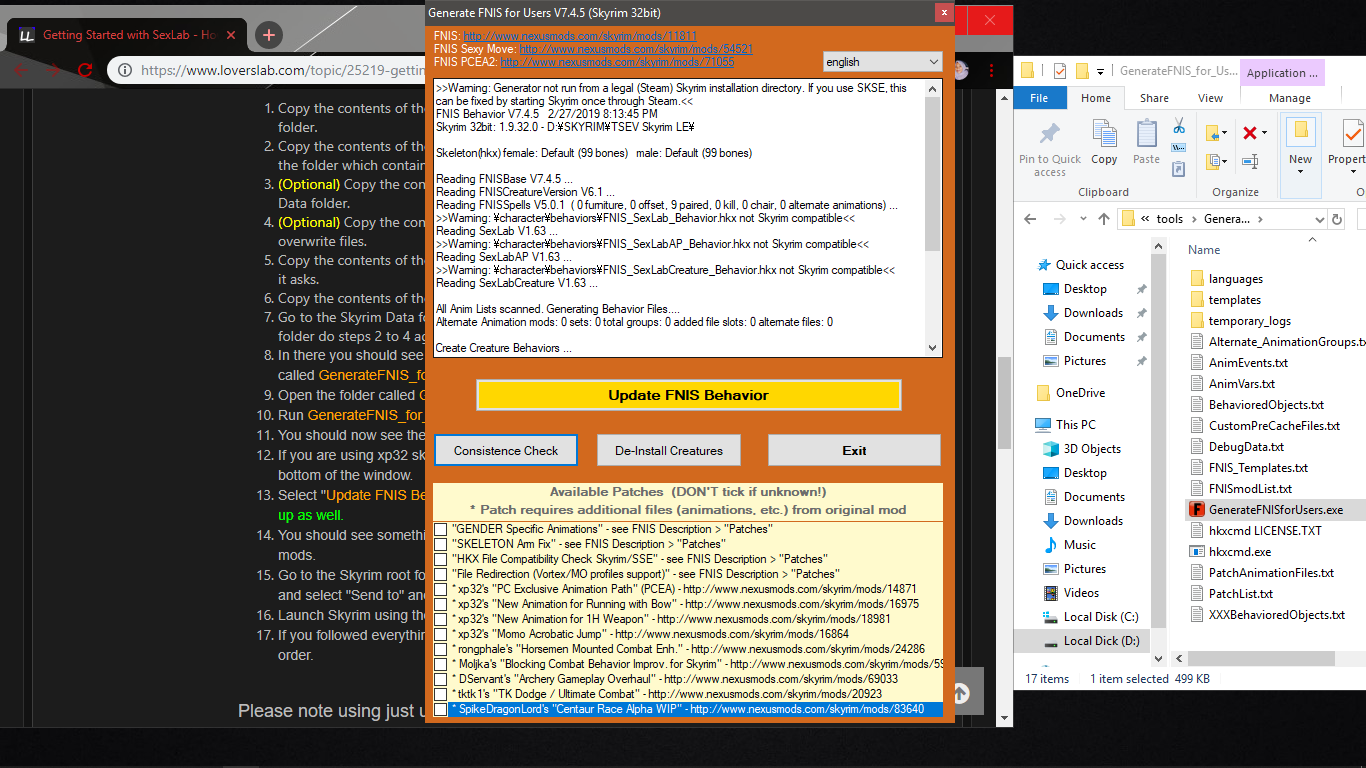Viewport: 1366px width, 768px height.
Task: Open the File menu in Explorer
Action: 1039,98
